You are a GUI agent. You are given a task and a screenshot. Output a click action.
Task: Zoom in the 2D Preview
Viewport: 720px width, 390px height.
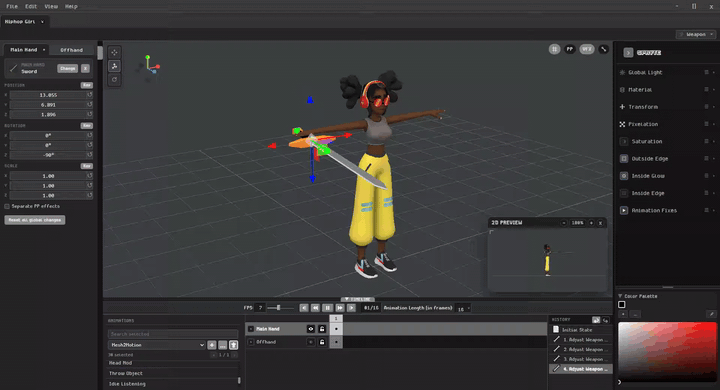point(591,223)
